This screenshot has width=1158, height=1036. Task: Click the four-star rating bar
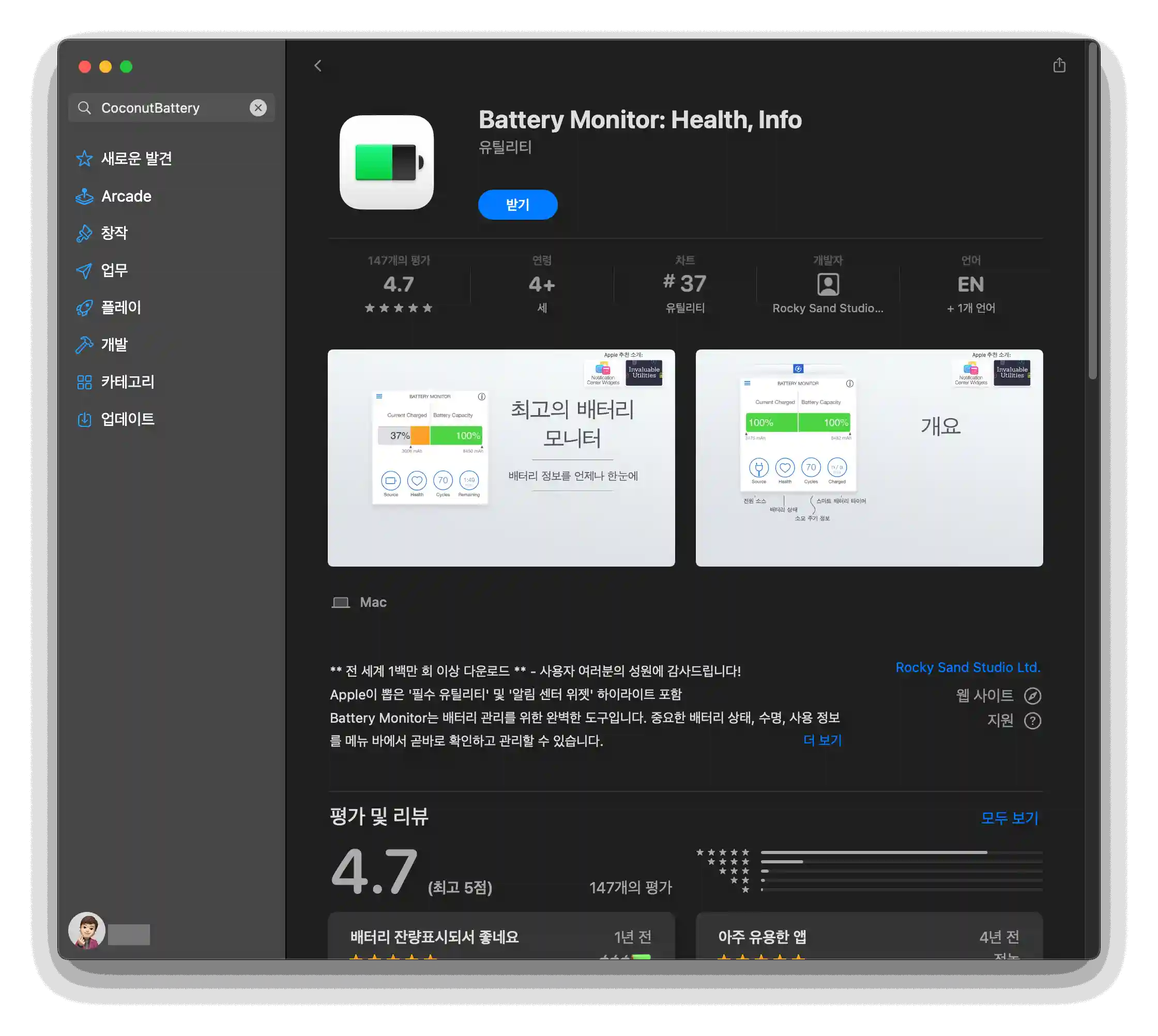(901, 861)
